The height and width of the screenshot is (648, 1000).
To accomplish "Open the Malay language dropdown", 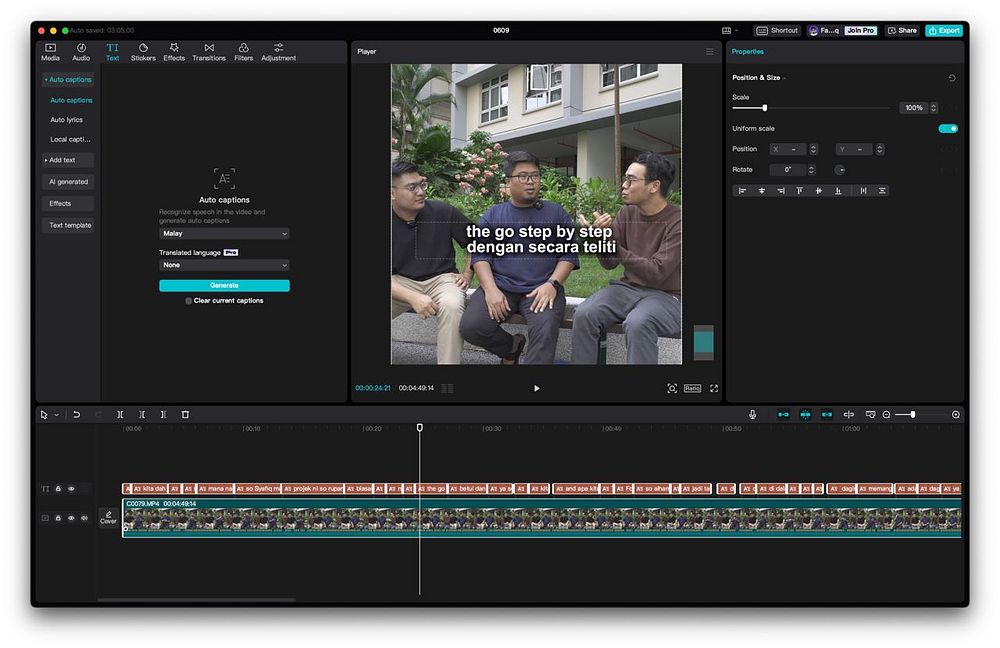I will [x=224, y=234].
